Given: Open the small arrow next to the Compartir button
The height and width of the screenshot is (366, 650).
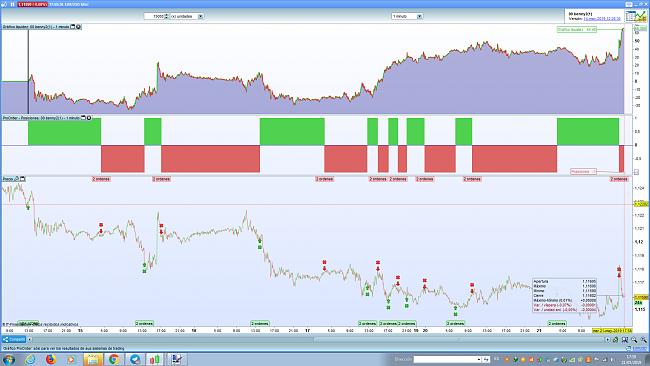Looking at the screenshot, I should tap(29, 339).
